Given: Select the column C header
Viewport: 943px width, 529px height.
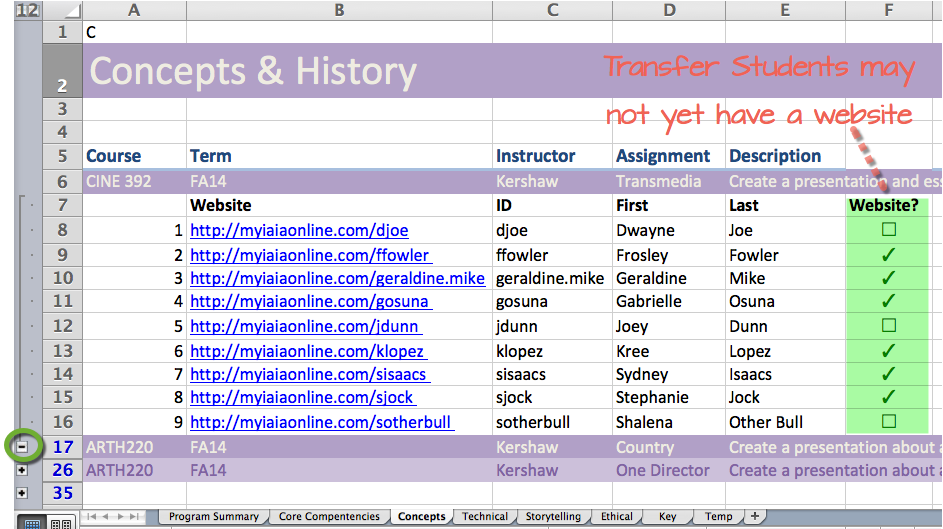Looking at the screenshot, I should click(552, 9).
